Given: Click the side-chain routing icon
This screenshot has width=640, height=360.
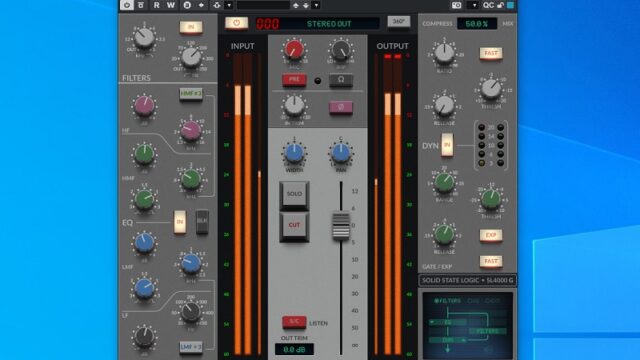Looking at the screenshot, I should pos(217,5).
